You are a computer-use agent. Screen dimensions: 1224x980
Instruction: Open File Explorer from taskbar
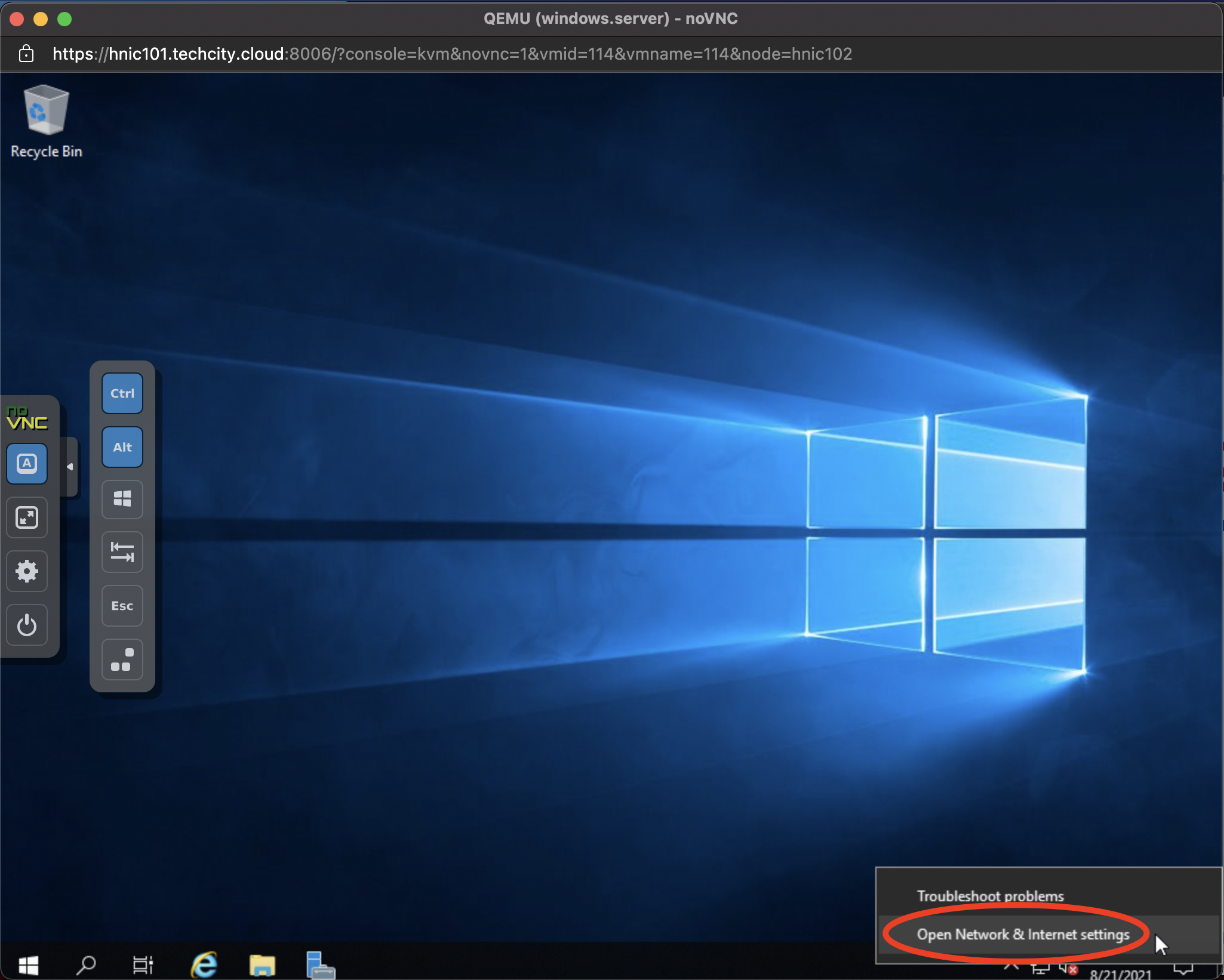pyautogui.click(x=262, y=964)
